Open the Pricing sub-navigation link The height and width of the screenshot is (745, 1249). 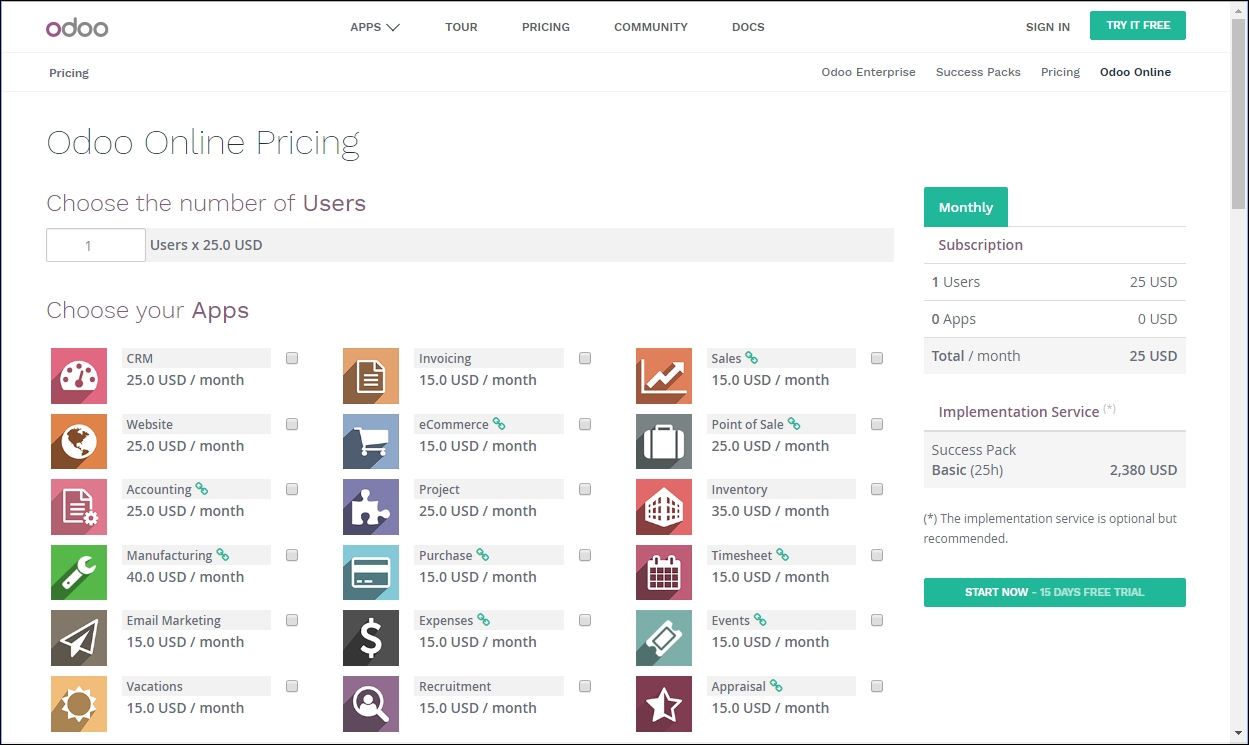click(x=1060, y=72)
